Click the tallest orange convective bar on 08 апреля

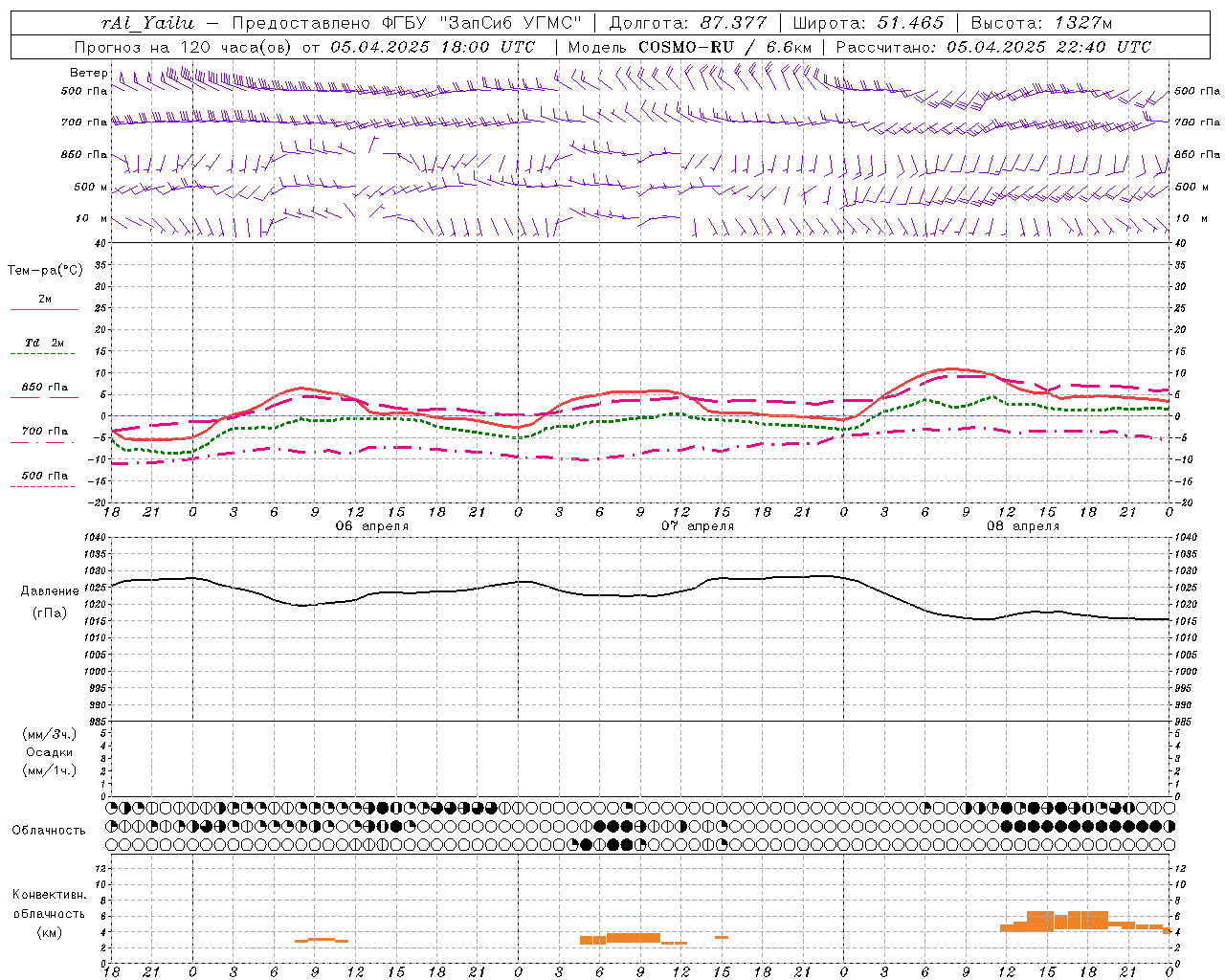(x=1040, y=921)
